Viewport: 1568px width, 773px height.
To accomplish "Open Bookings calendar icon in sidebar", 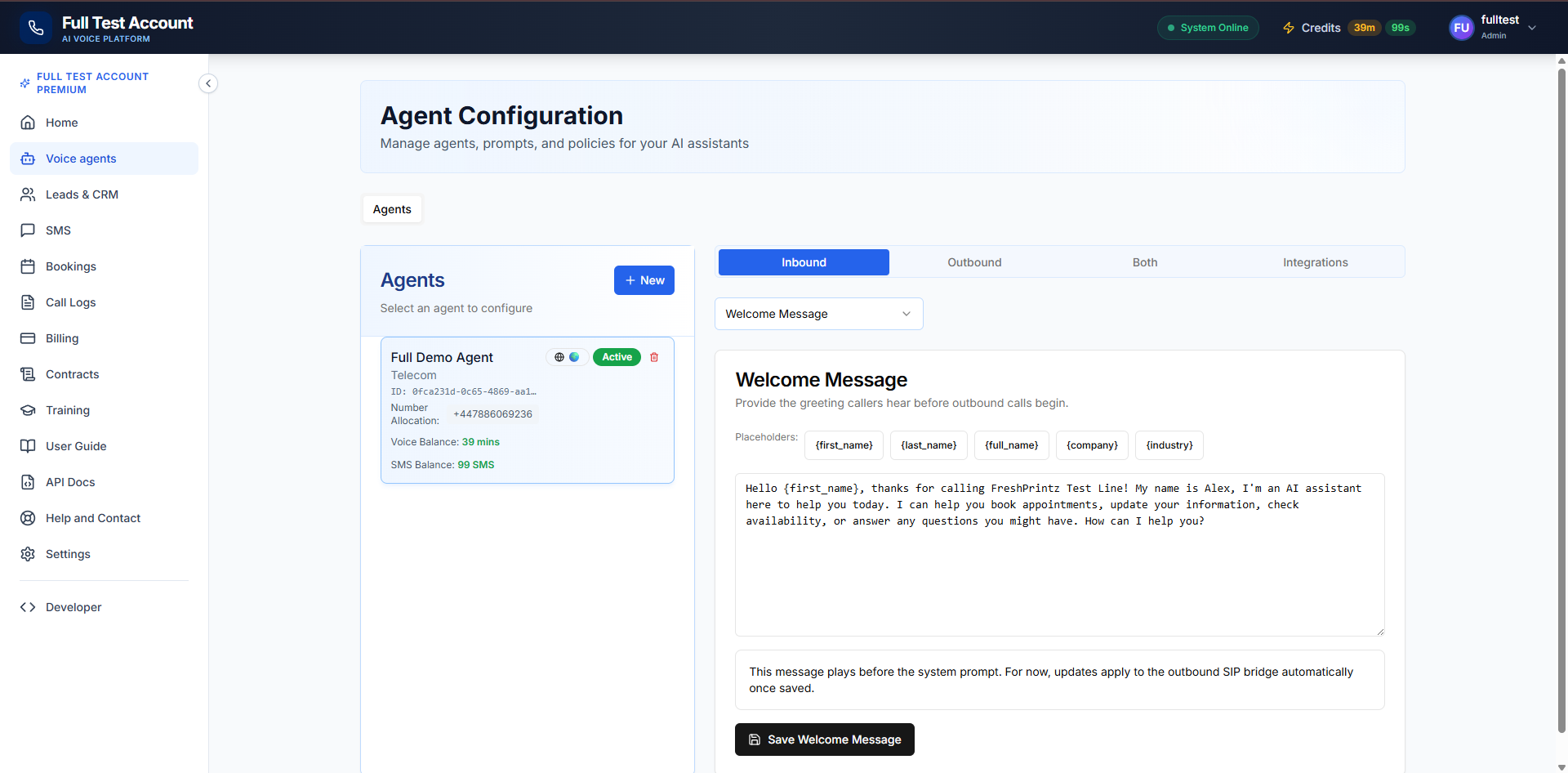I will 28,266.
